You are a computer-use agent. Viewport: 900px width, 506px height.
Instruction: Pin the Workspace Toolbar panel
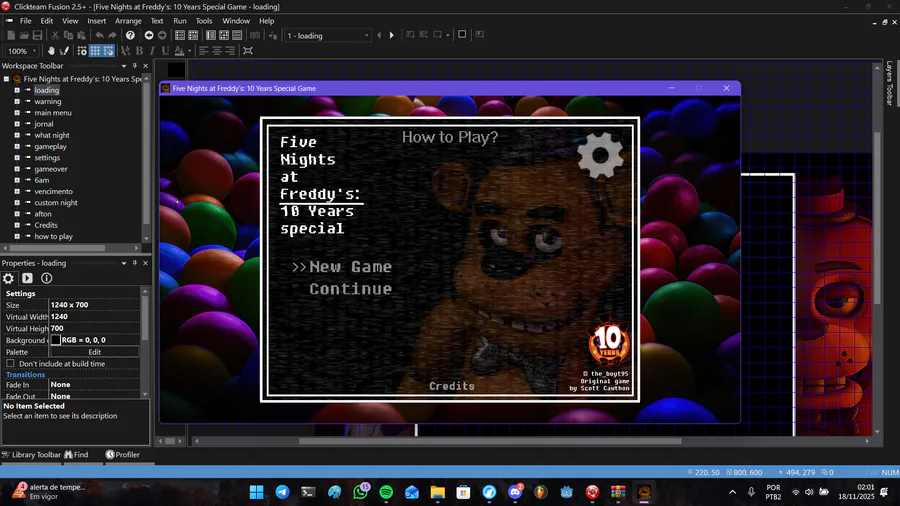pyautogui.click(x=135, y=66)
